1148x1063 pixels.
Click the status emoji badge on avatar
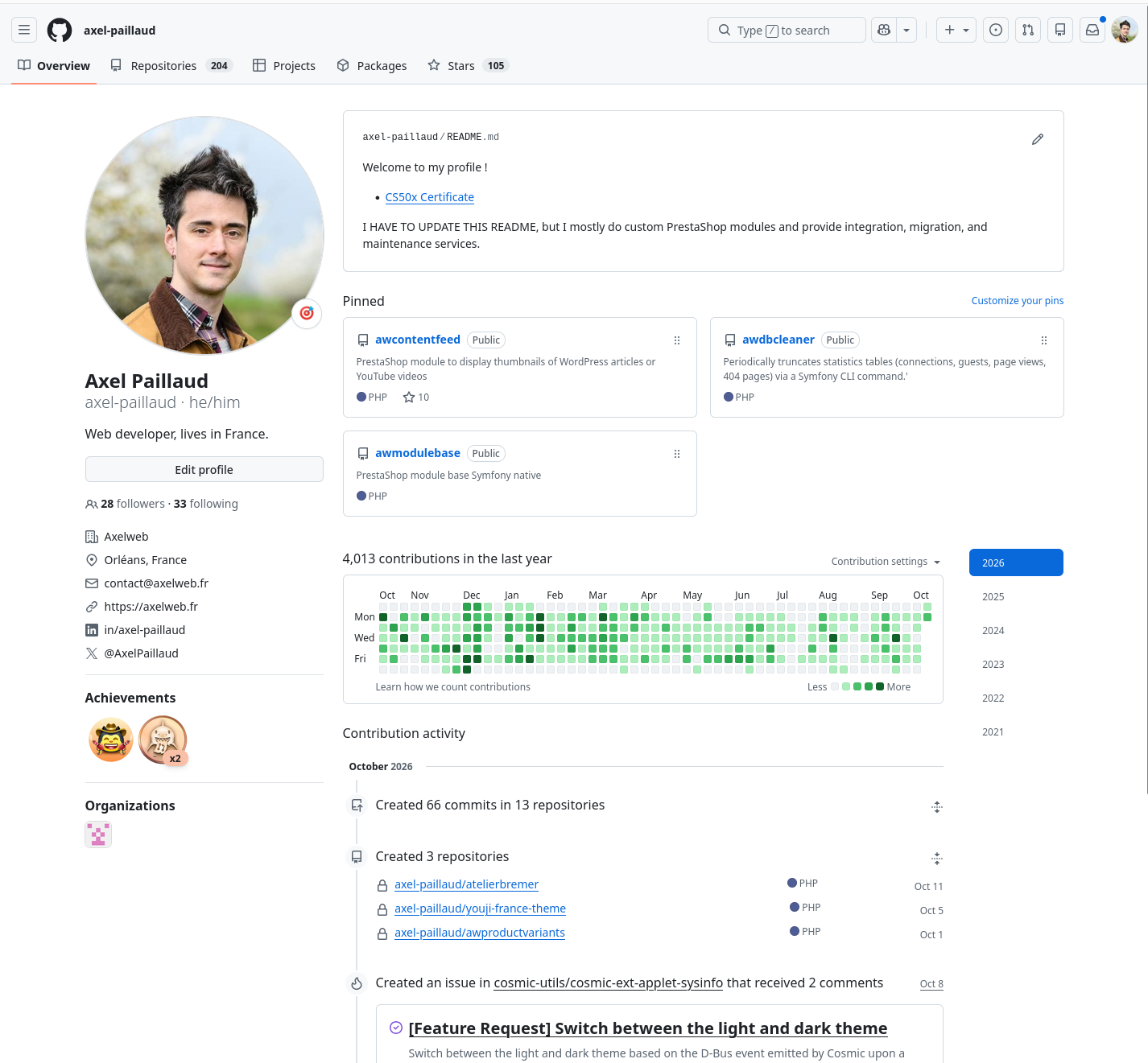coord(307,313)
